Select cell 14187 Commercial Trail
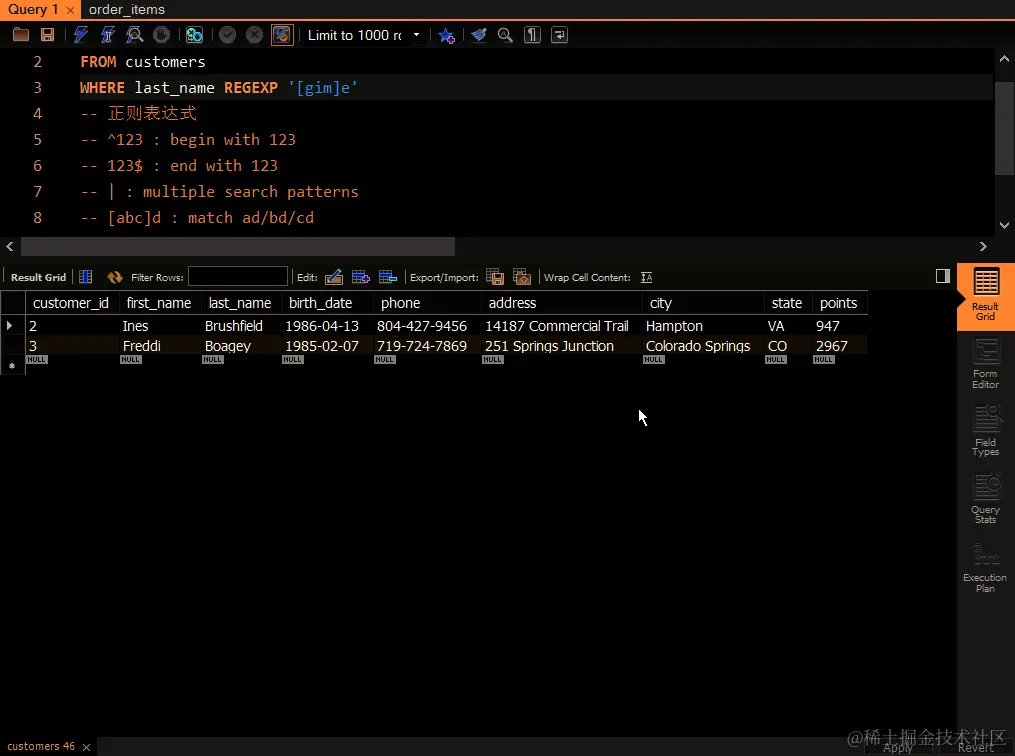The width and height of the screenshot is (1015, 756). [x=557, y=326]
